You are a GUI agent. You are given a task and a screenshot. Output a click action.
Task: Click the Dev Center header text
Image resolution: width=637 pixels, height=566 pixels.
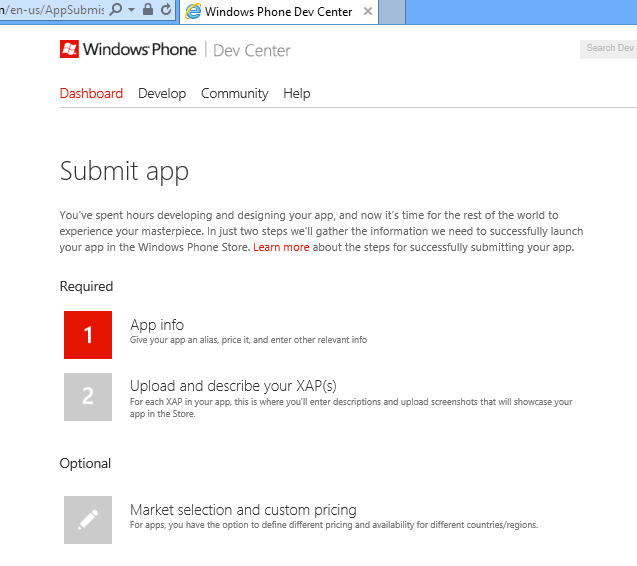252,50
